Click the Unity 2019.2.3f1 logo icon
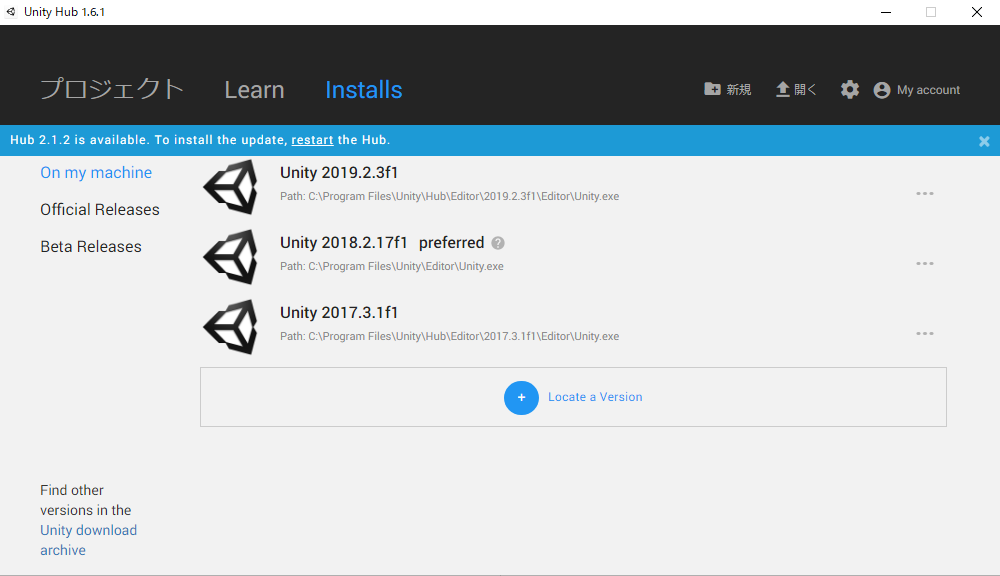Screen dimensions: 1000x576 point(231,186)
